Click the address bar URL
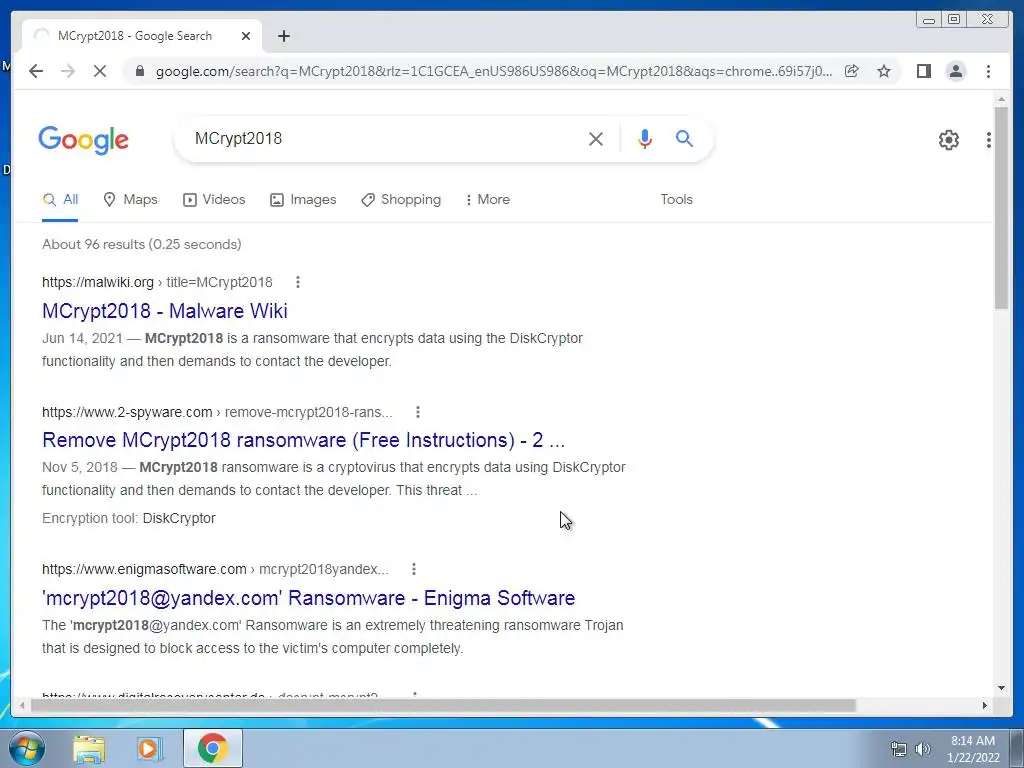Image resolution: width=1024 pixels, height=768 pixels. (x=494, y=71)
